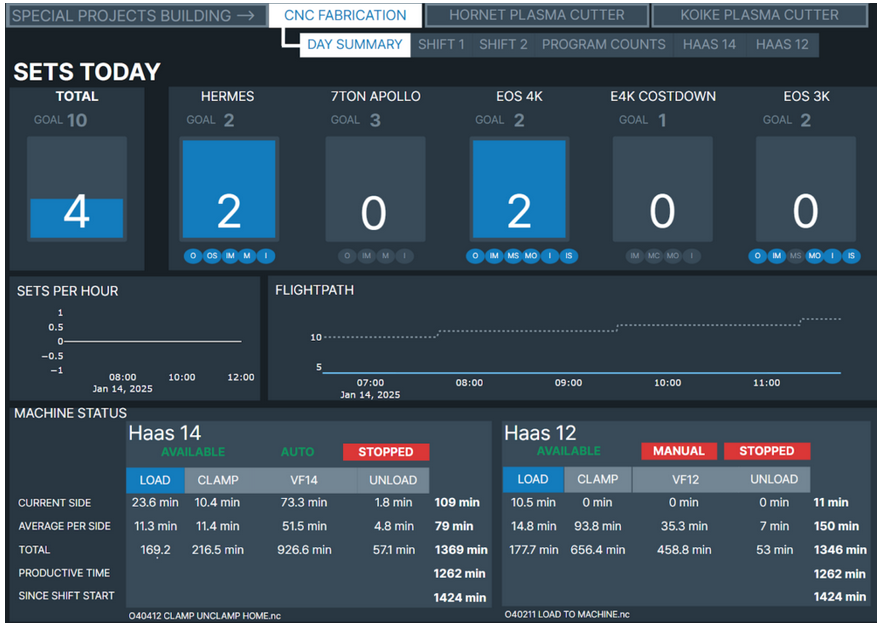The width and height of the screenshot is (879, 625).
Task: Open the Haas 14 sub-tab at top
Action: (709, 44)
